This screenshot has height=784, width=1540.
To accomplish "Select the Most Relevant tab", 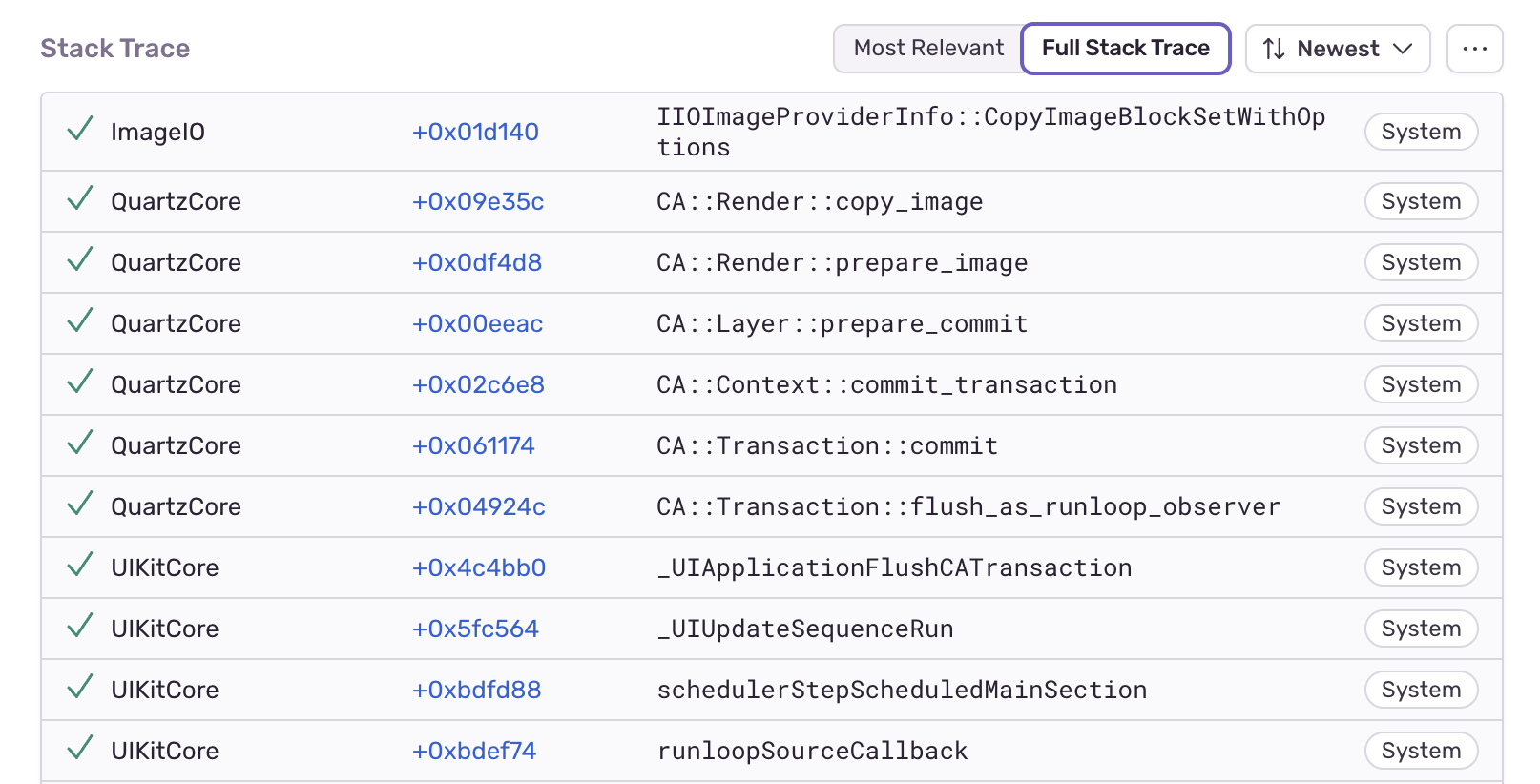I will pyautogui.click(x=926, y=48).
